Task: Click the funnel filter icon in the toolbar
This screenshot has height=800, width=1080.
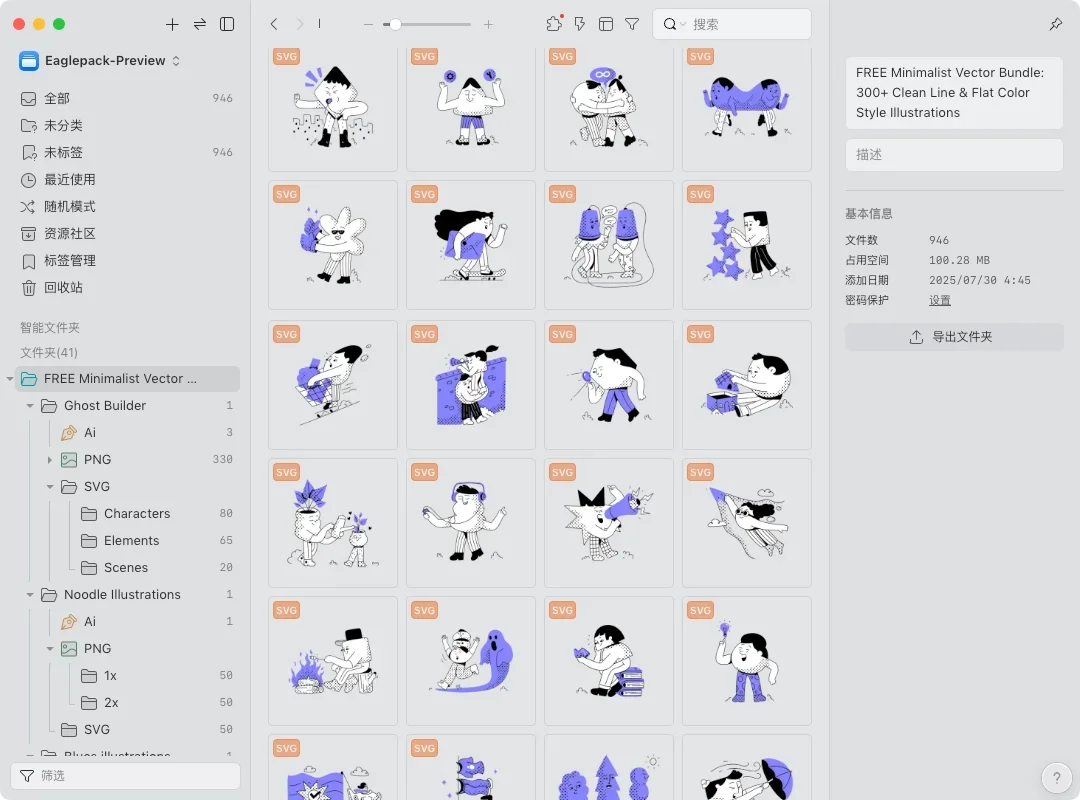Action: [632, 24]
